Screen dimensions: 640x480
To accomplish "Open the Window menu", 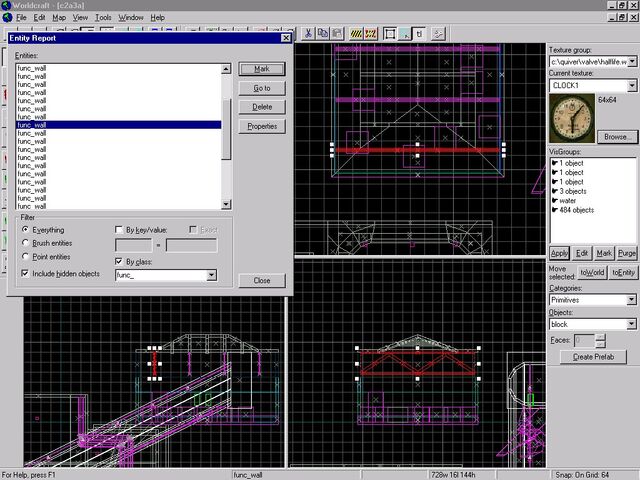I will [131, 18].
